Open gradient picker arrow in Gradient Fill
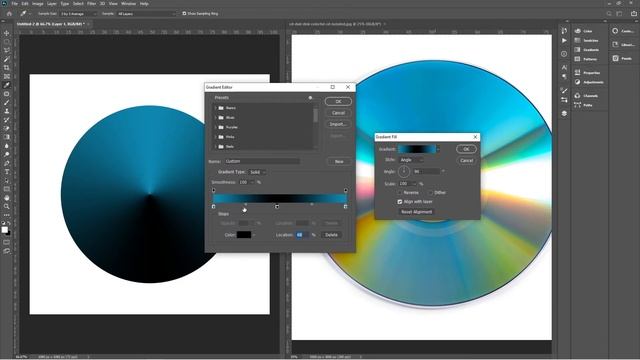Image resolution: width=640 pixels, height=360 pixels. 438,149
